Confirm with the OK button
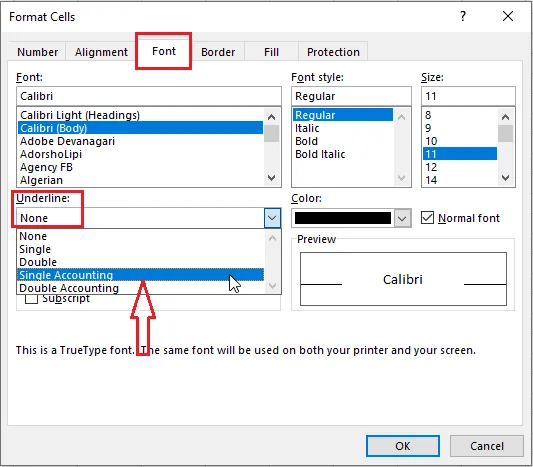 402,446
